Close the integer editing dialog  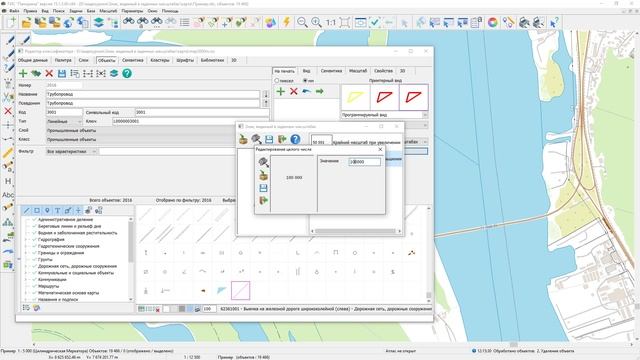click(380, 149)
